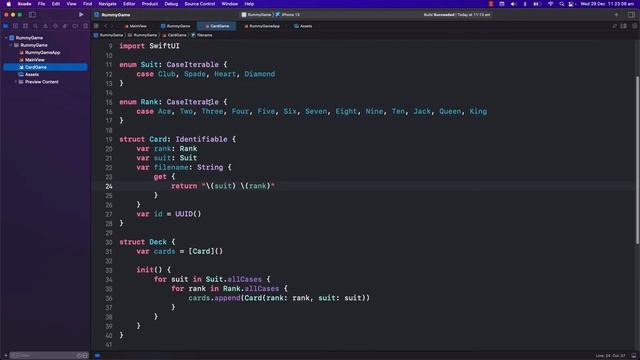Open the Debug menu
Screen dimensions: 640x360
[171, 4]
